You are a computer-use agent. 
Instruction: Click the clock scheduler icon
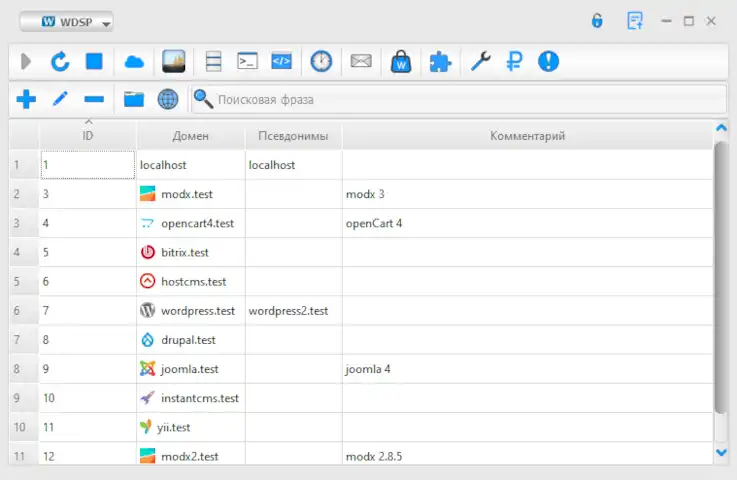click(x=321, y=62)
